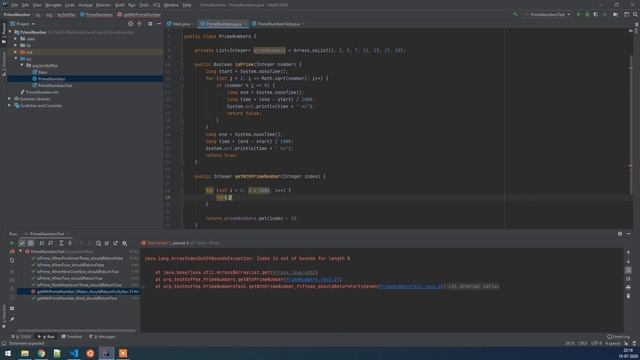
Task: Open Visual Studio Code from the taskbar
Action: (x=74, y=353)
